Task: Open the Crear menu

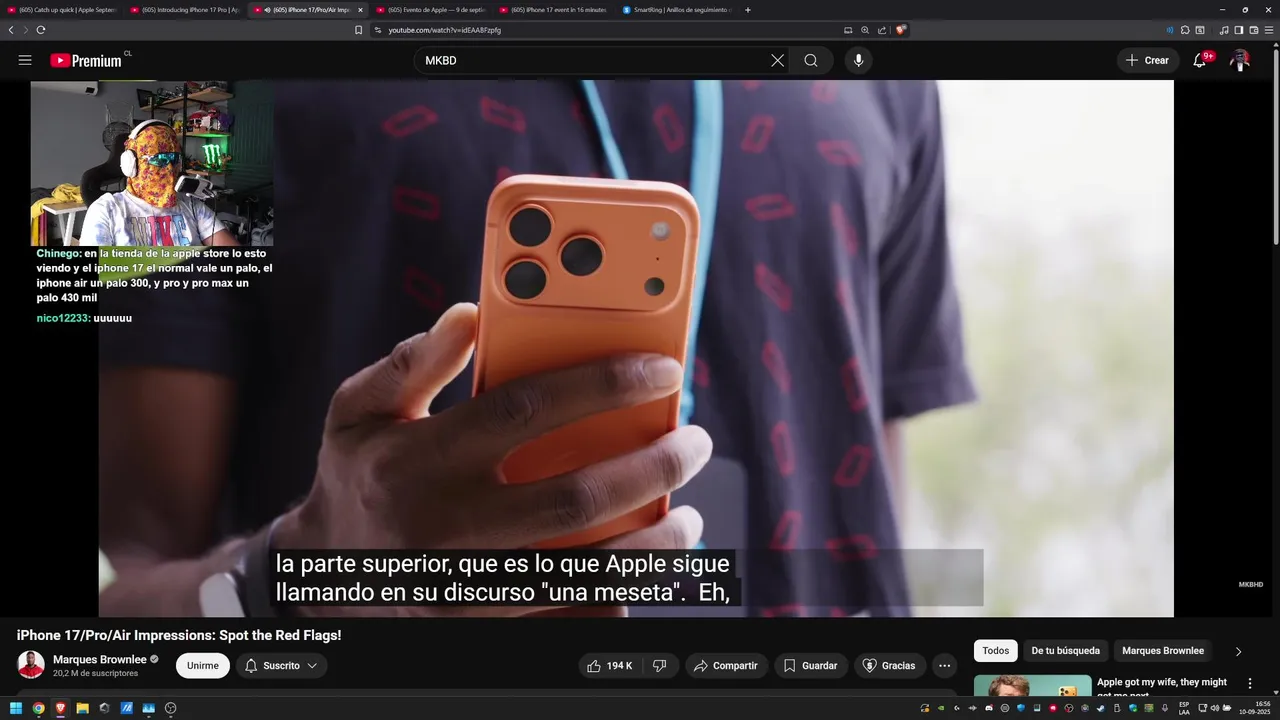Action: tap(1147, 60)
